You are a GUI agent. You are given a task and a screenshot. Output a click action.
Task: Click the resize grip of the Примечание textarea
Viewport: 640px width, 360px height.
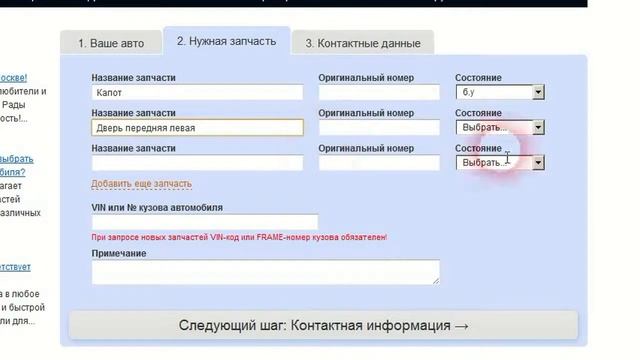coord(436,281)
